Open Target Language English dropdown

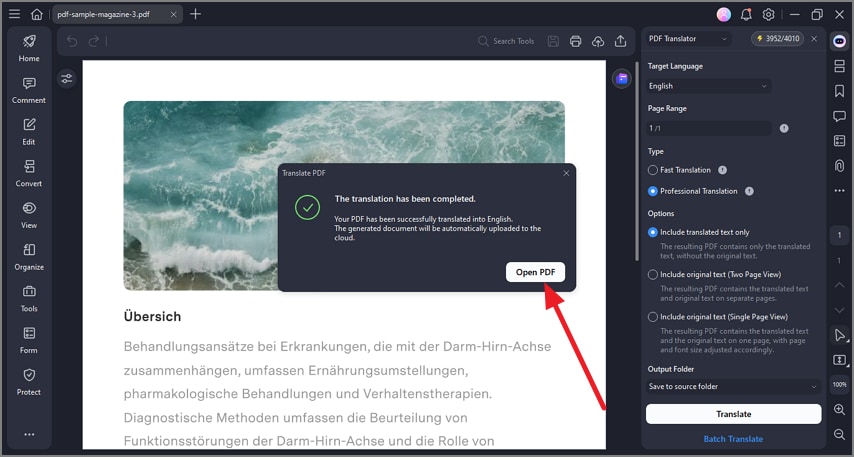click(709, 86)
